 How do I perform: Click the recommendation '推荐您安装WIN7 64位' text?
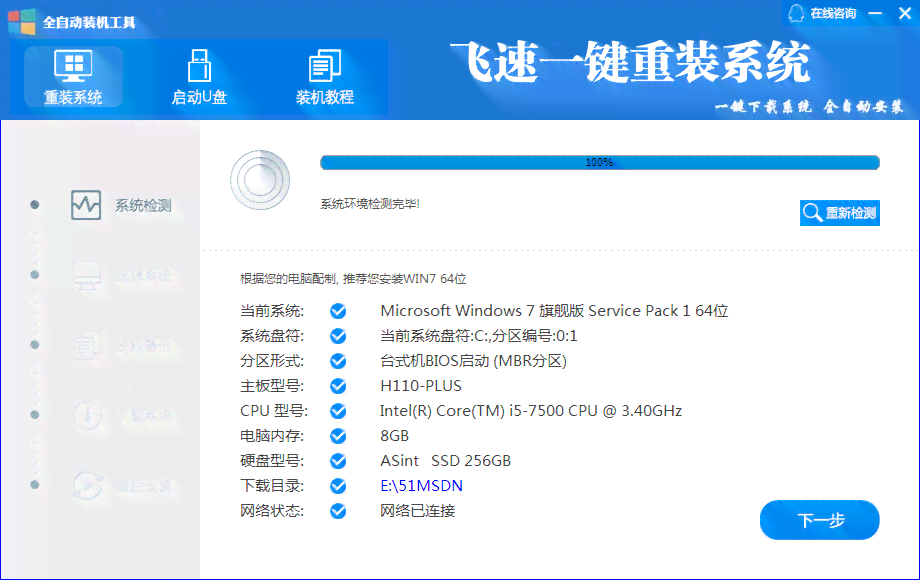(404, 279)
